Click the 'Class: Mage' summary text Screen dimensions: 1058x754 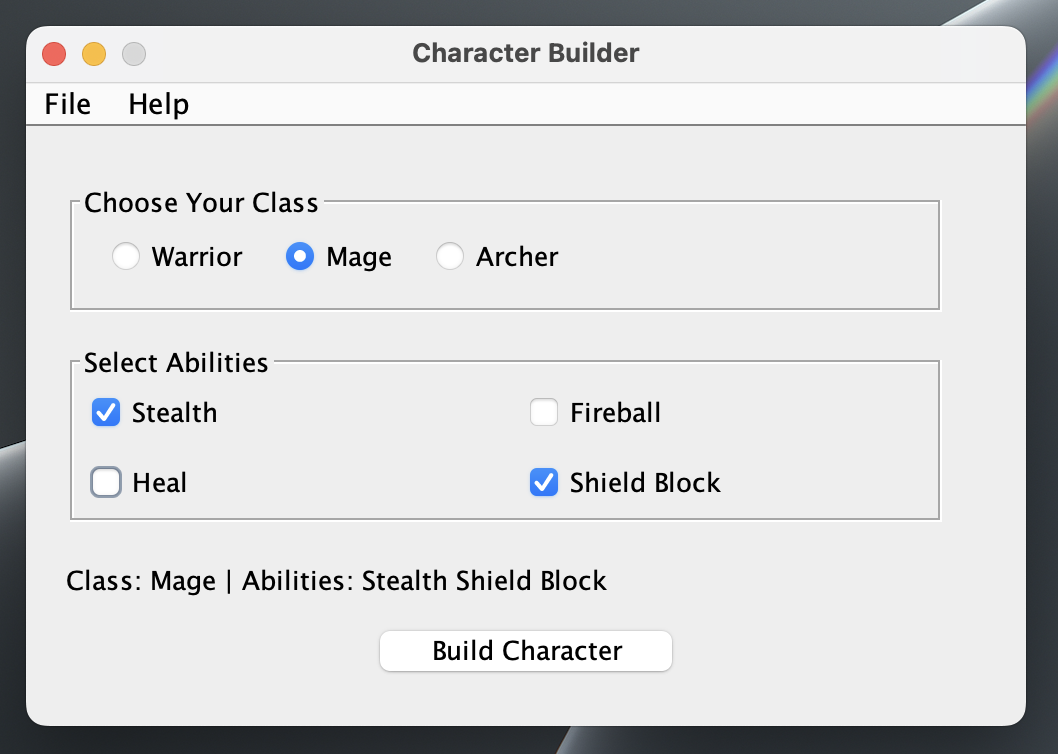(140, 581)
